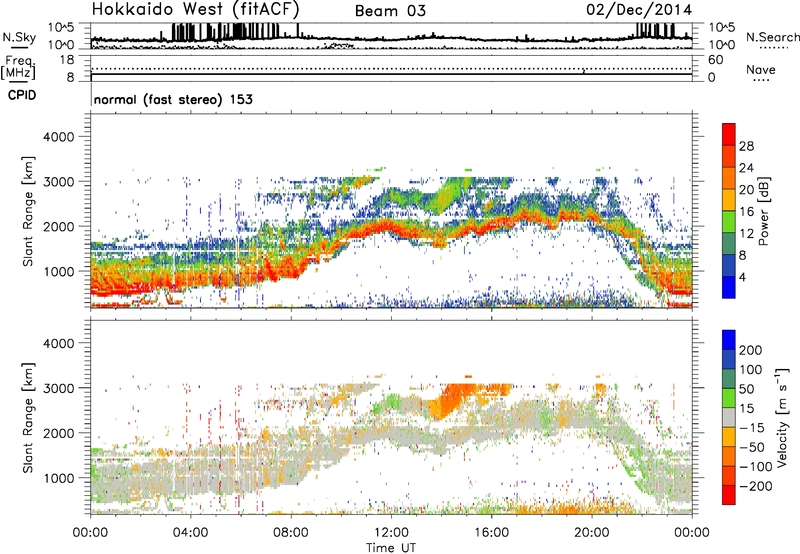Select the 'CPID' row label
The height and width of the screenshot is (554, 800).
point(22,95)
